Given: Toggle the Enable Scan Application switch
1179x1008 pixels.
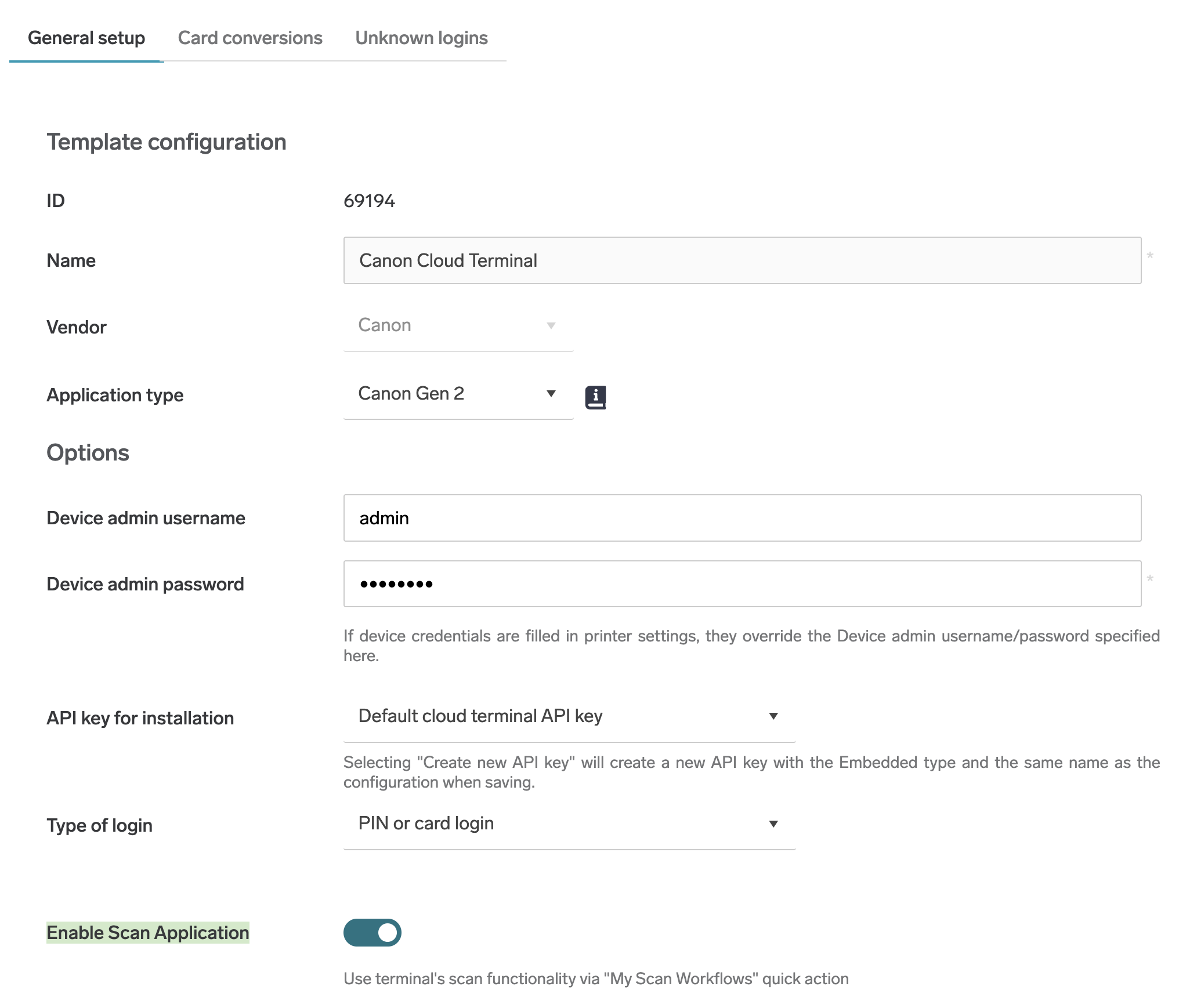Looking at the screenshot, I should (372, 932).
